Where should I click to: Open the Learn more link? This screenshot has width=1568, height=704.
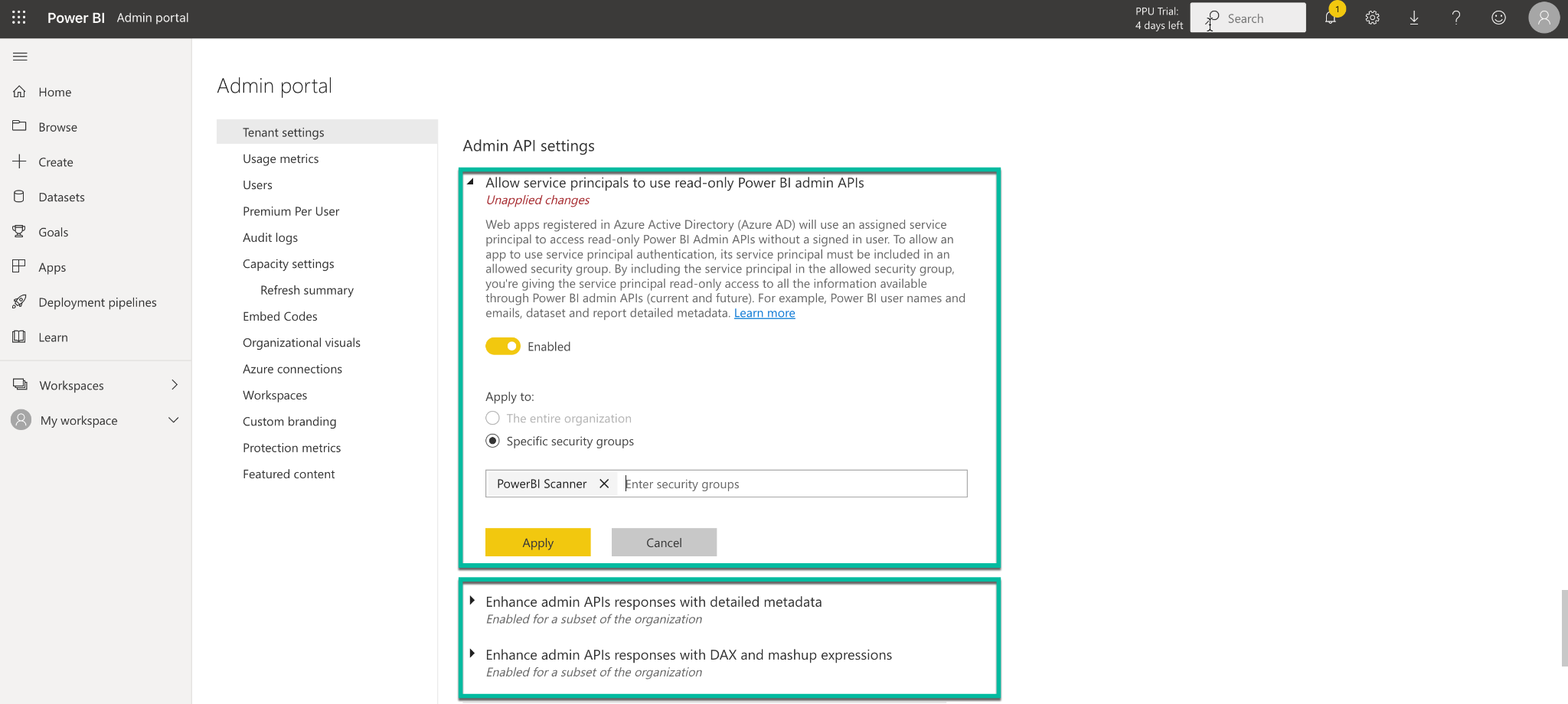tap(764, 313)
